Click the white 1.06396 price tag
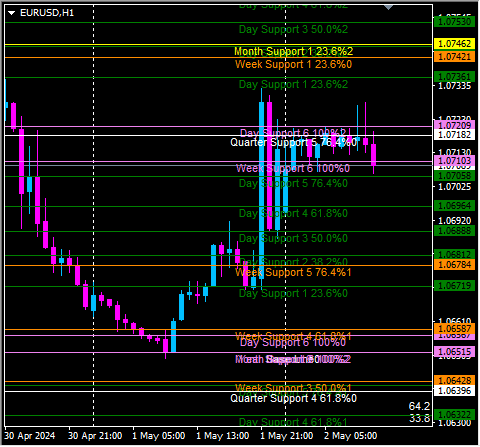 (x=454, y=390)
